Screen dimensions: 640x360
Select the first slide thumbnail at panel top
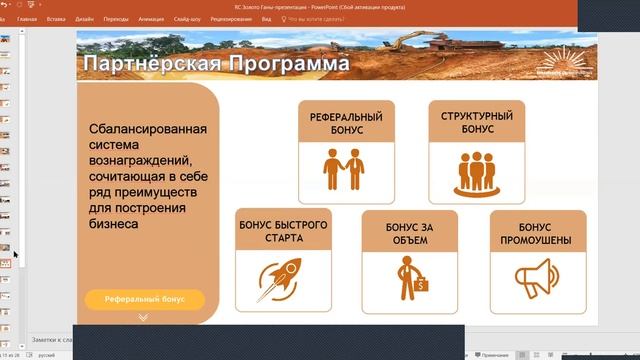pos(5,39)
